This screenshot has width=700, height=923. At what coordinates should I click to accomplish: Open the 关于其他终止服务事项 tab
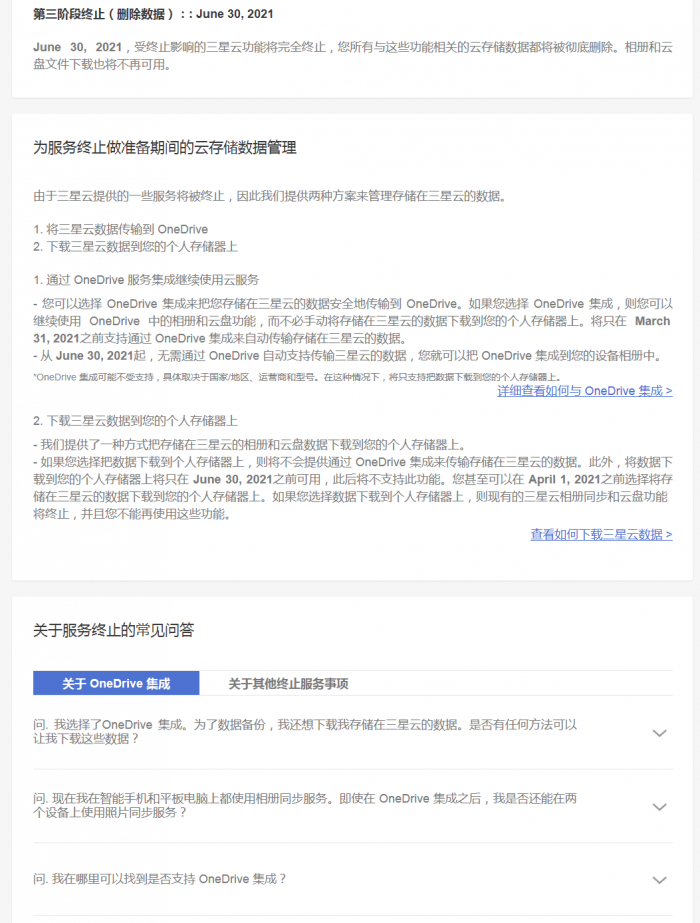[288, 683]
